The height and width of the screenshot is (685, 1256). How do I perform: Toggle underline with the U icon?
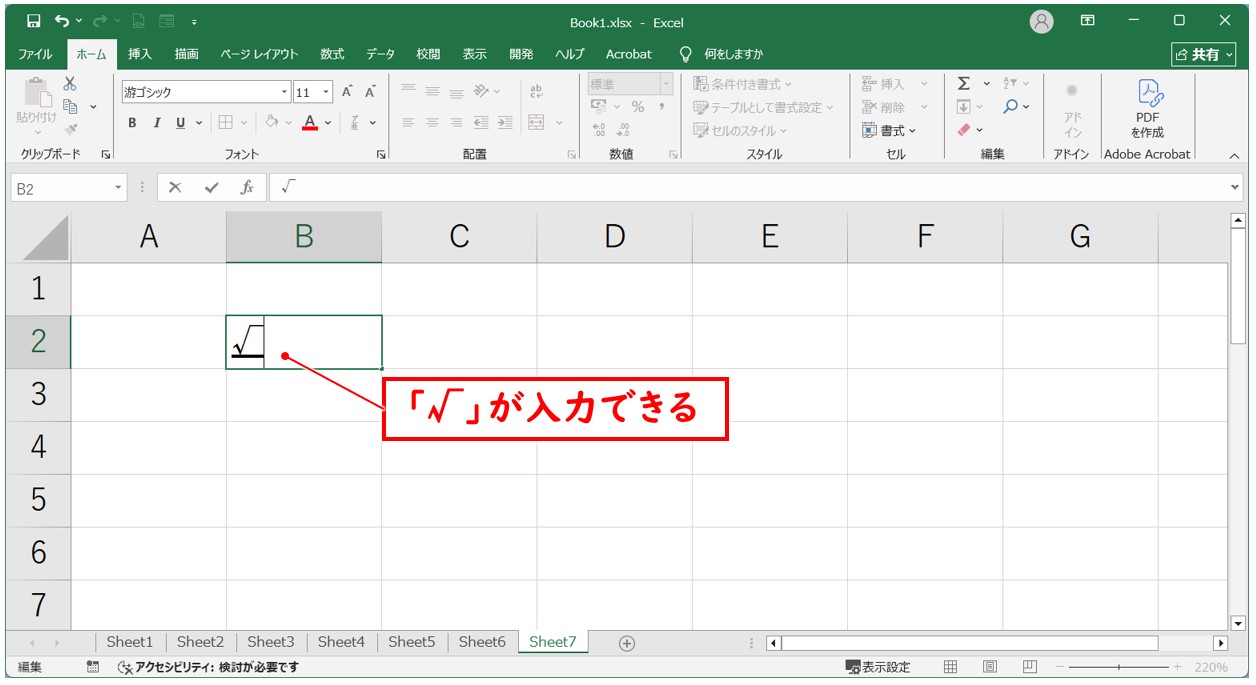tap(179, 123)
